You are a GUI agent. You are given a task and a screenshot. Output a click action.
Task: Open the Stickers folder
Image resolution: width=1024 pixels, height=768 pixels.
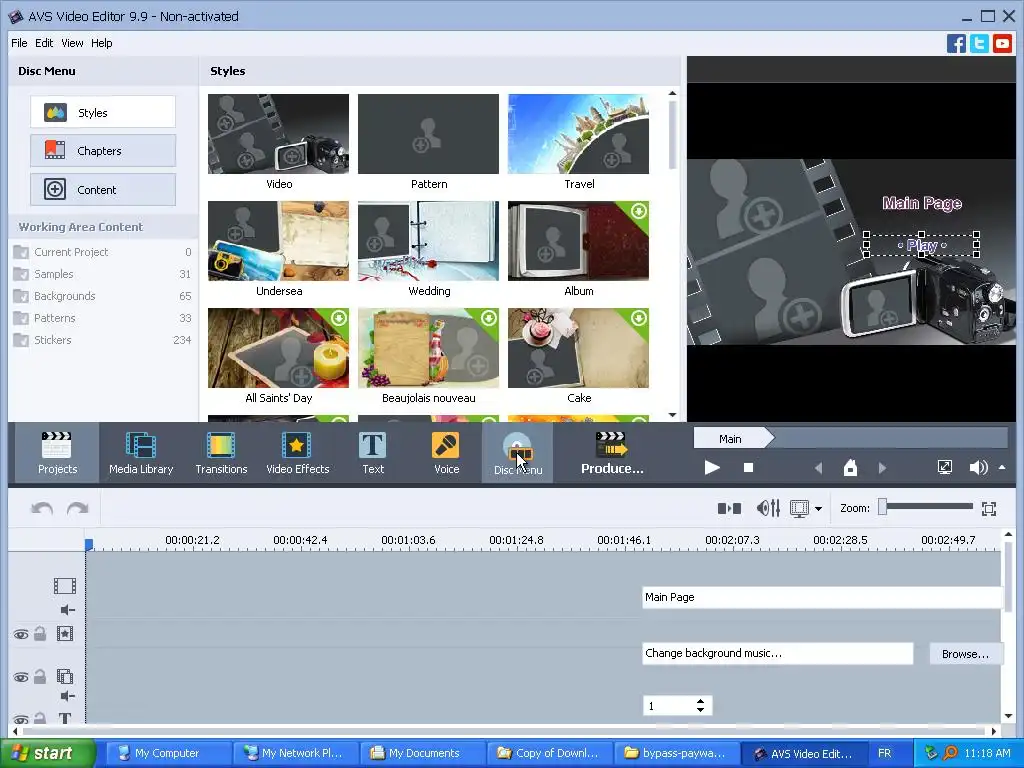(102, 340)
